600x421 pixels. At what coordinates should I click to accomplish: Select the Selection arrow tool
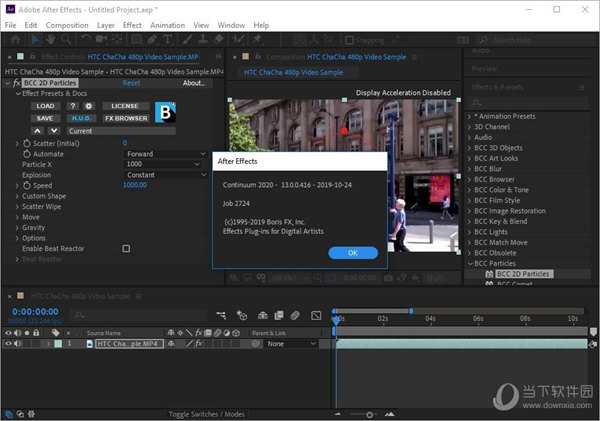[35, 39]
